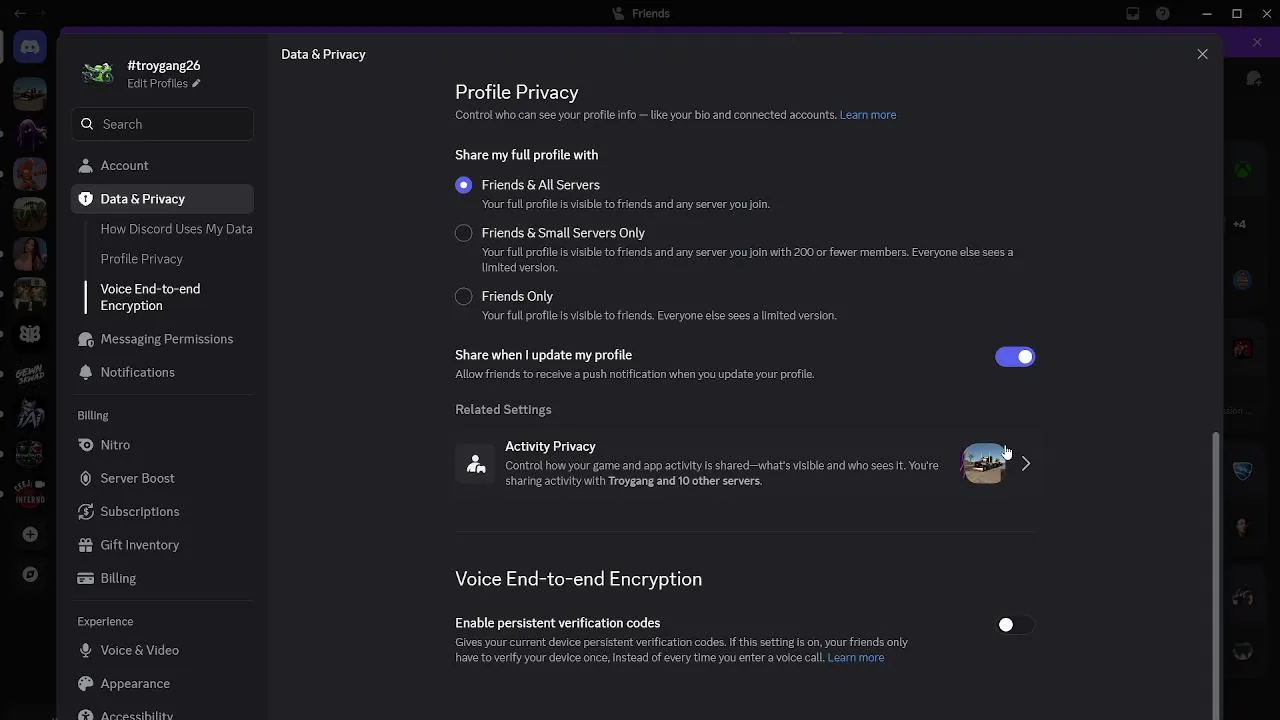
Task: Close the settings panel with X
Action: (1202, 54)
